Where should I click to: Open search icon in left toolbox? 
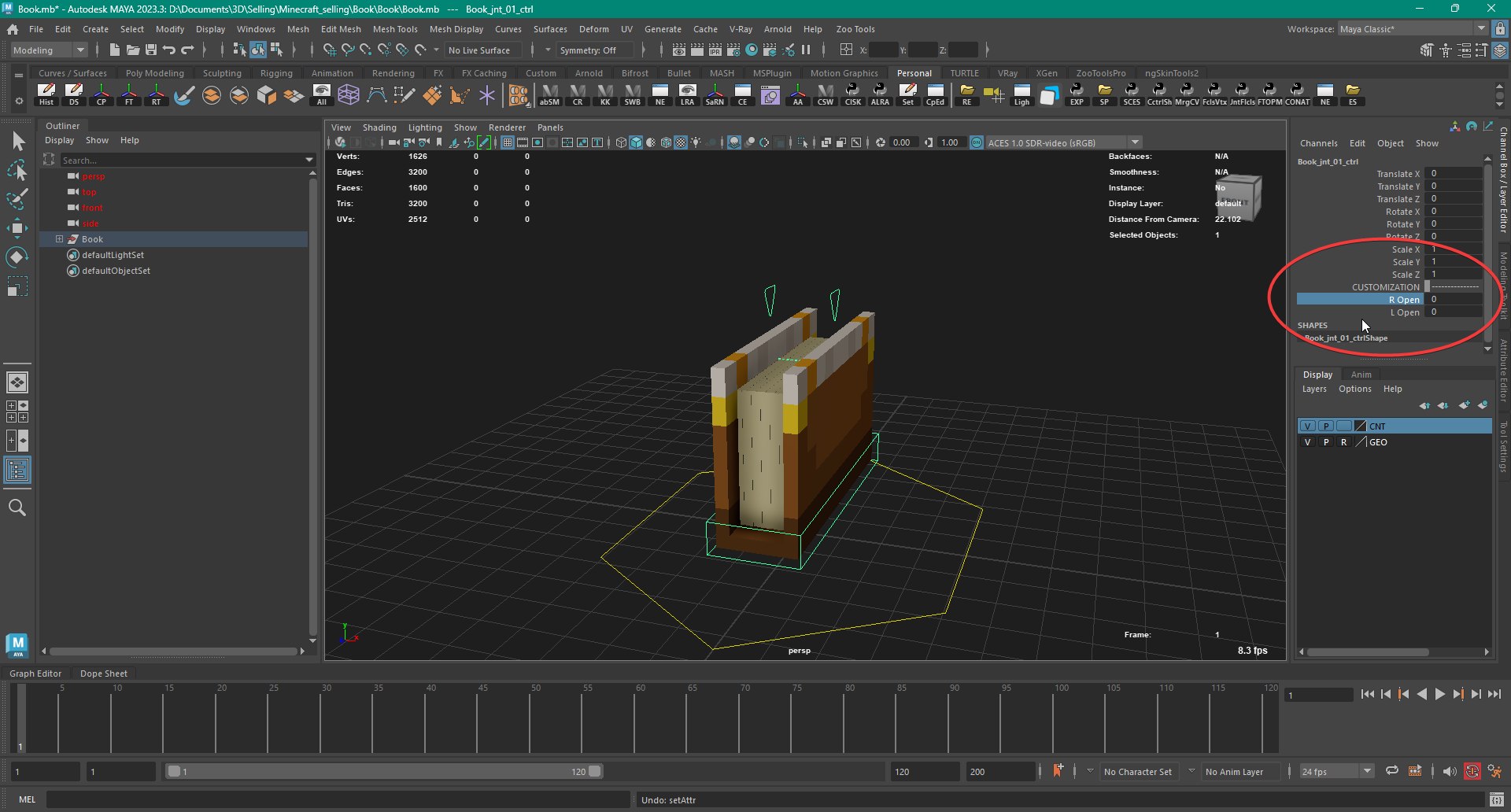(x=17, y=507)
